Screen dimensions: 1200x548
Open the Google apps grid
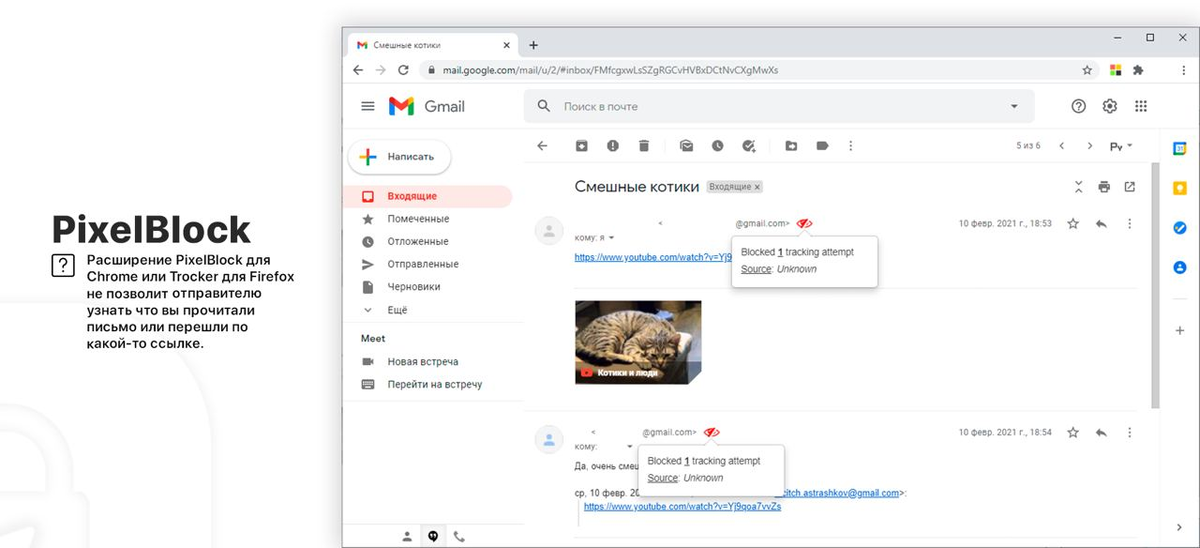1141,106
